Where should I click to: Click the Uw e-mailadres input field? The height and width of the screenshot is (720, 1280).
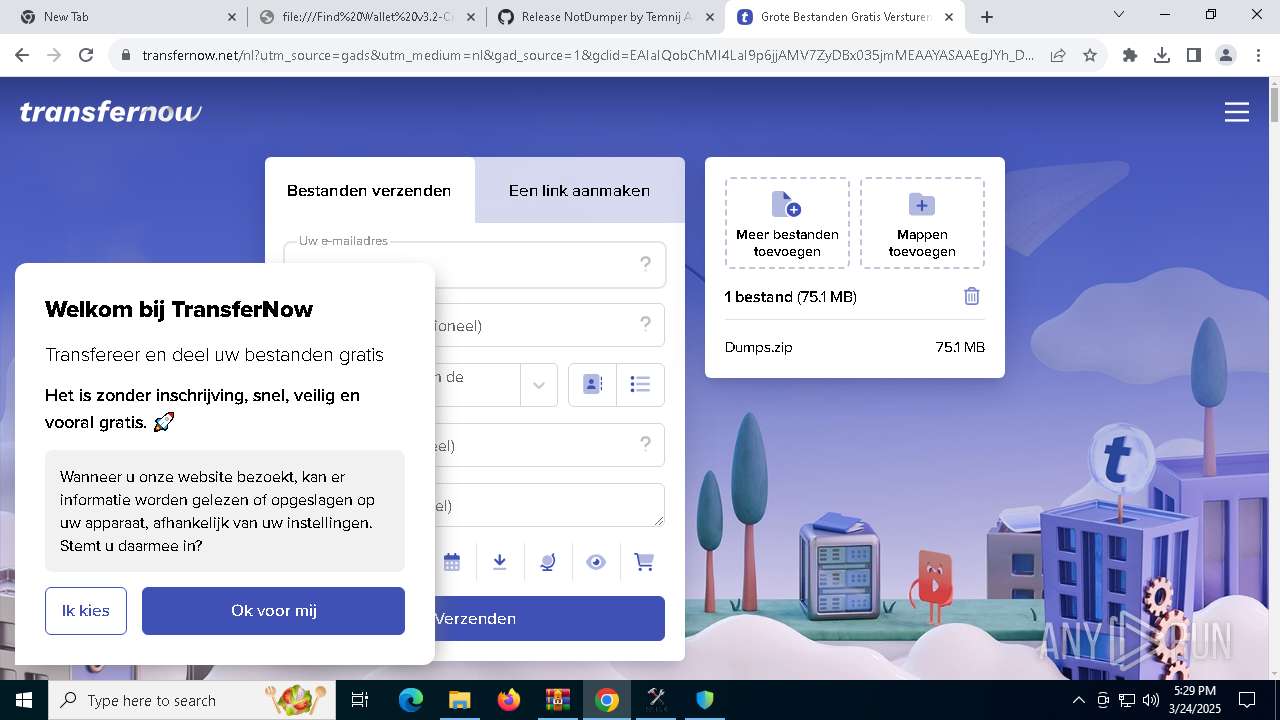[x=475, y=264]
